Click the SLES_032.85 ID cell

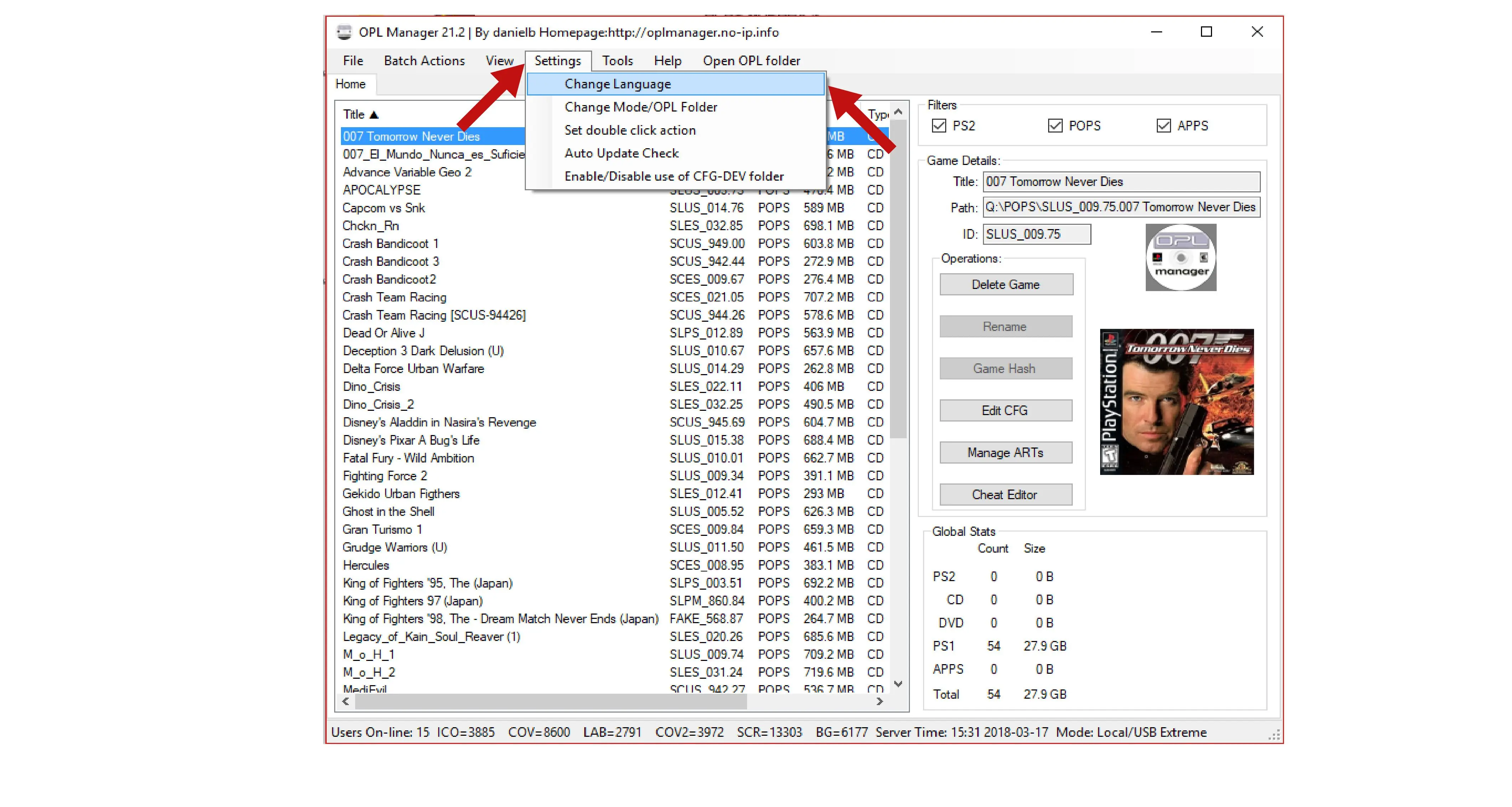tap(706, 226)
